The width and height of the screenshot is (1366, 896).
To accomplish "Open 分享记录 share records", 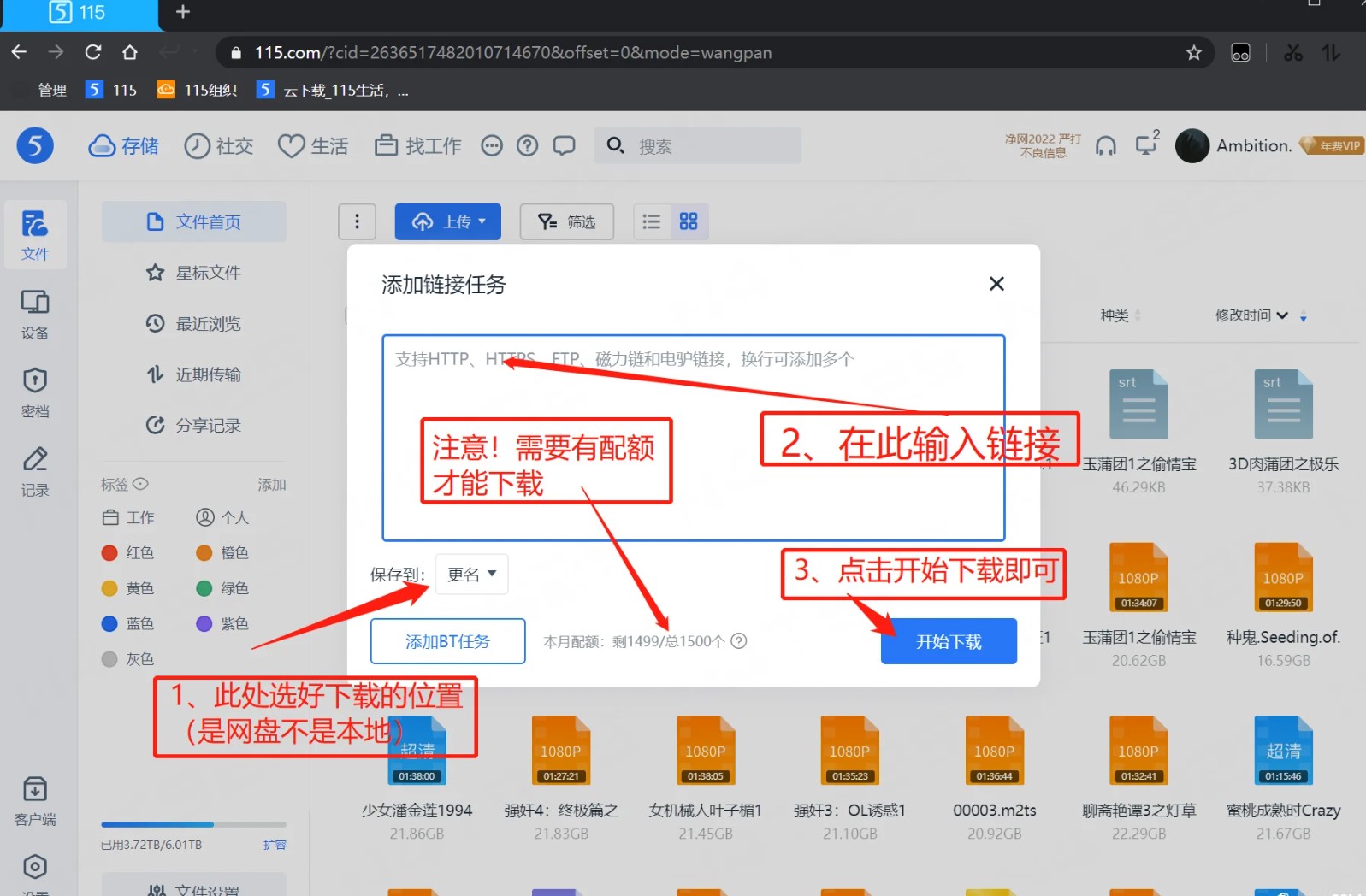I will [x=194, y=425].
